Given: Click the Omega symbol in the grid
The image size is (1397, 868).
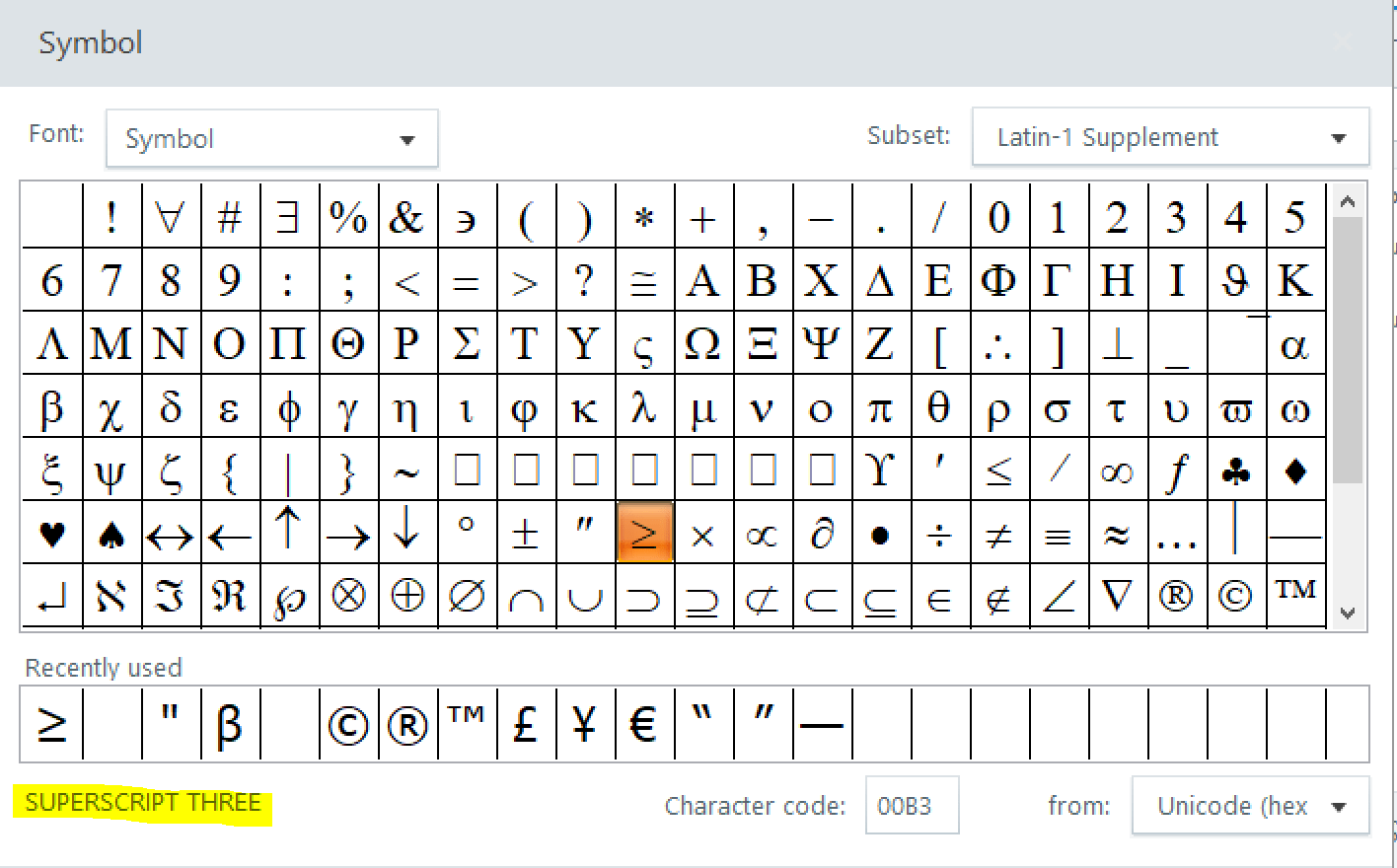Looking at the screenshot, I should tap(702, 344).
